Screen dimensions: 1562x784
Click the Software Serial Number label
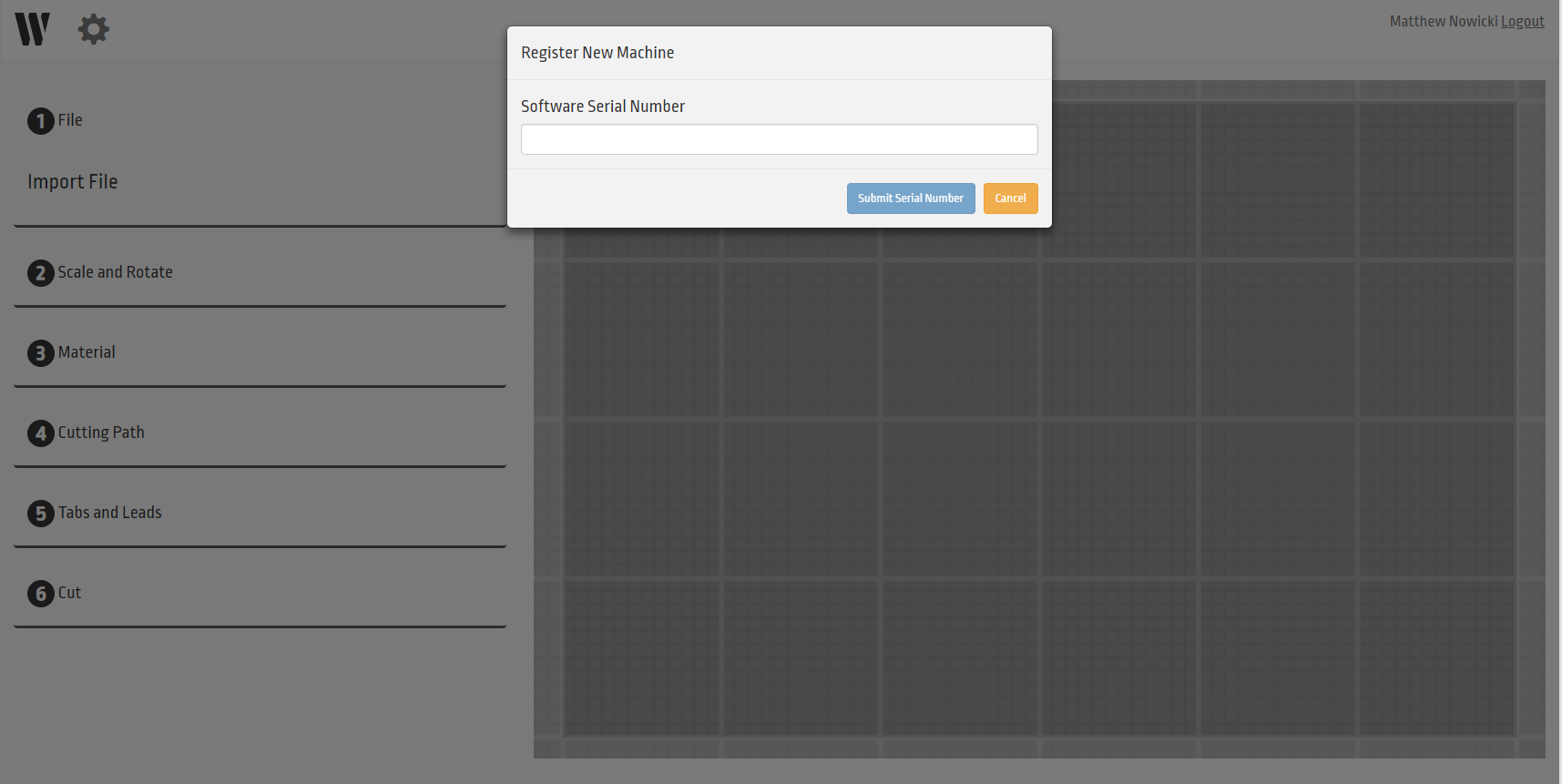(x=603, y=107)
